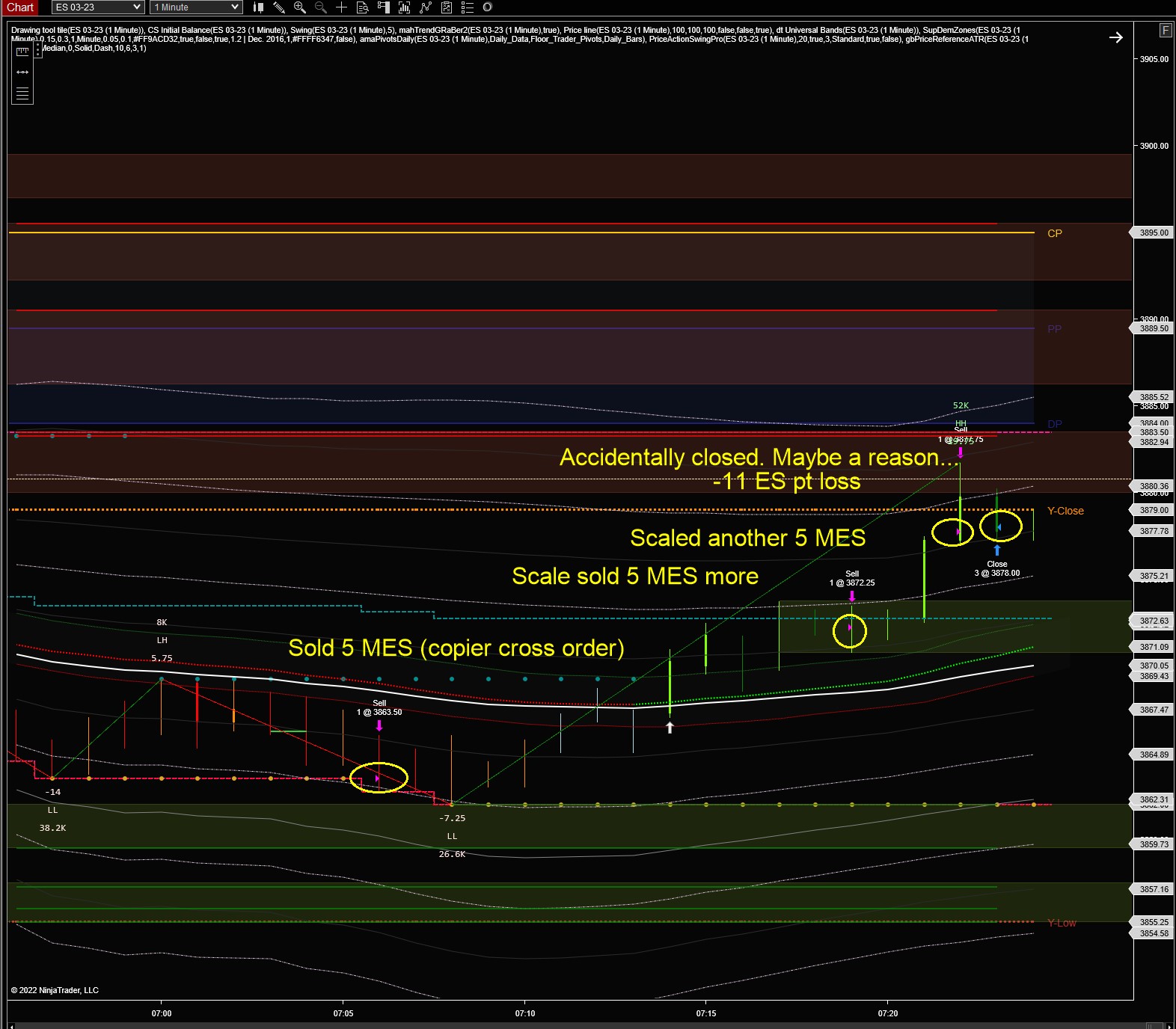Select the 'Scale sold 5 MES more' annotation
Viewport: 1176px width, 1029px height.
point(635,576)
